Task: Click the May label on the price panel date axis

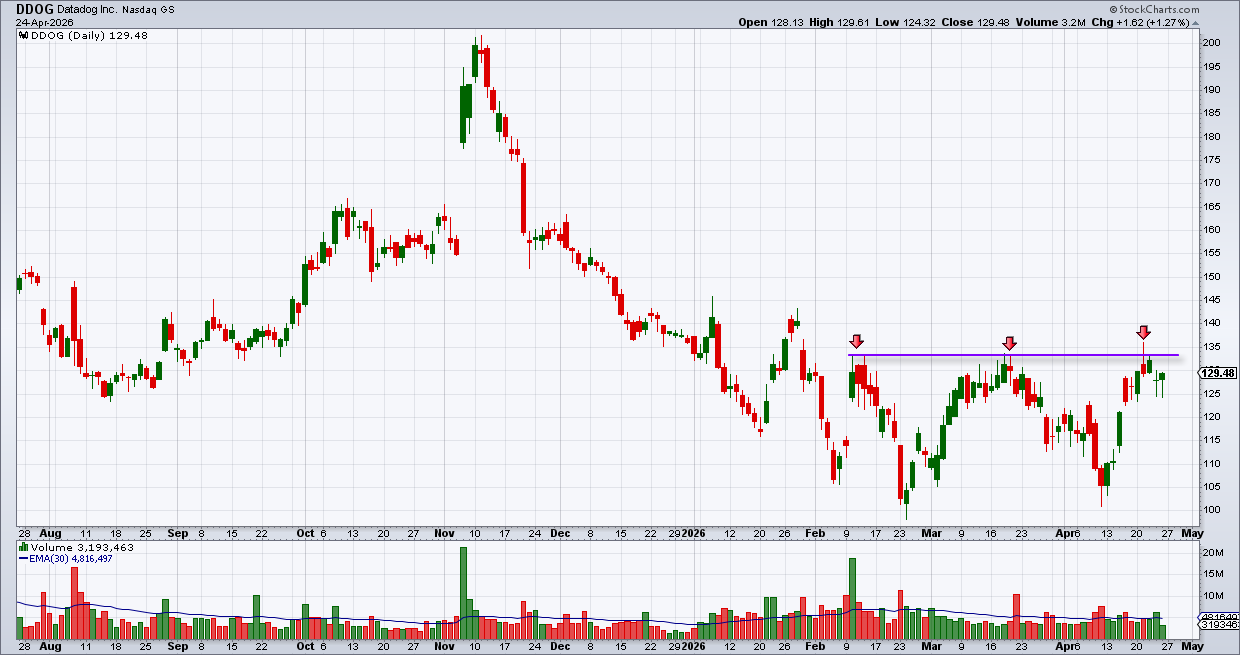Action: (x=1191, y=534)
